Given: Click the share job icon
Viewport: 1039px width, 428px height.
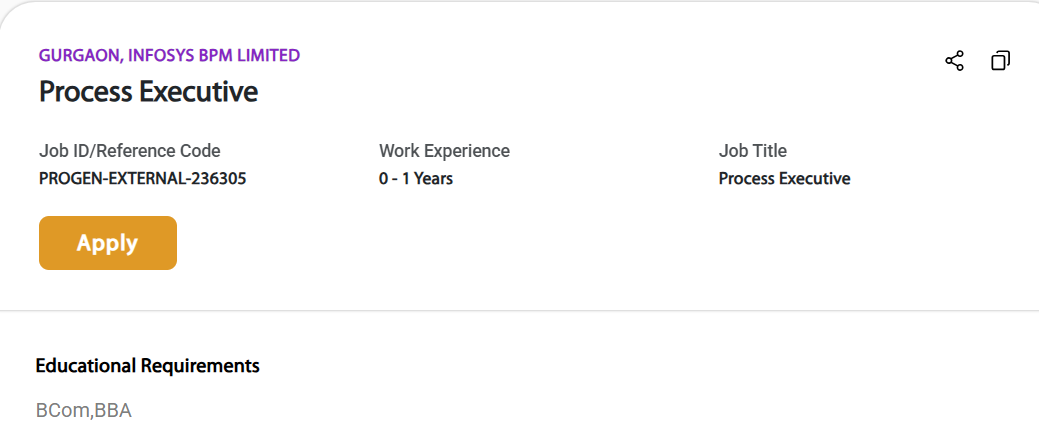Looking at the screenshot, I should (954, 61).
